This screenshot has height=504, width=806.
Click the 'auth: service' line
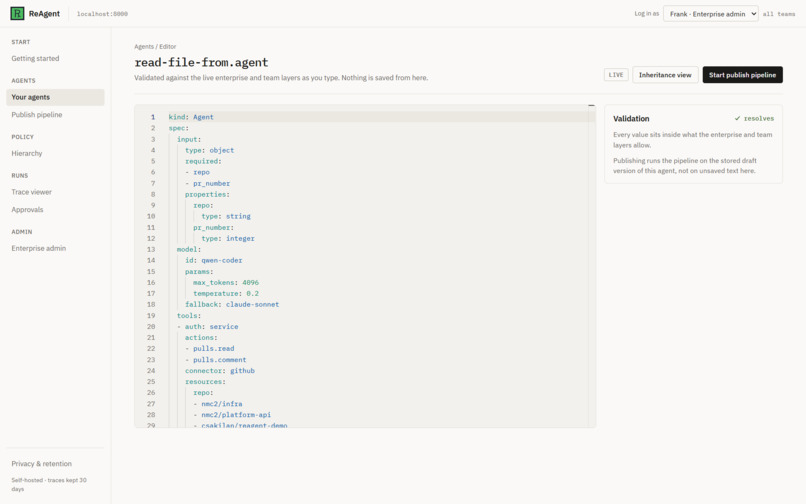tap(208, 327)
